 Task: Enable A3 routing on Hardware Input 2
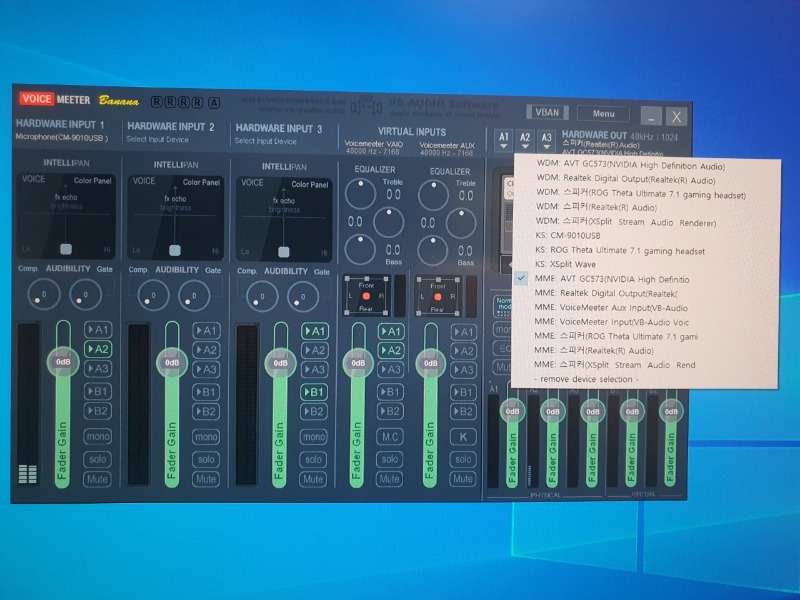click(x=206, y=369)
